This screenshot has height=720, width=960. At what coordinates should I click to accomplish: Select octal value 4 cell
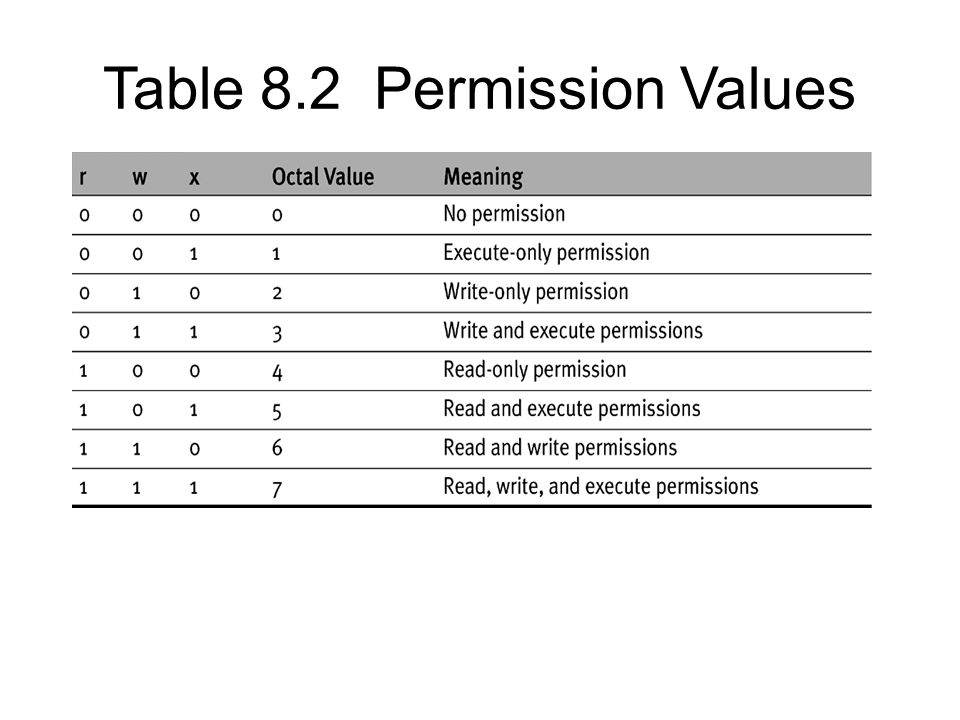click(277, 372)
